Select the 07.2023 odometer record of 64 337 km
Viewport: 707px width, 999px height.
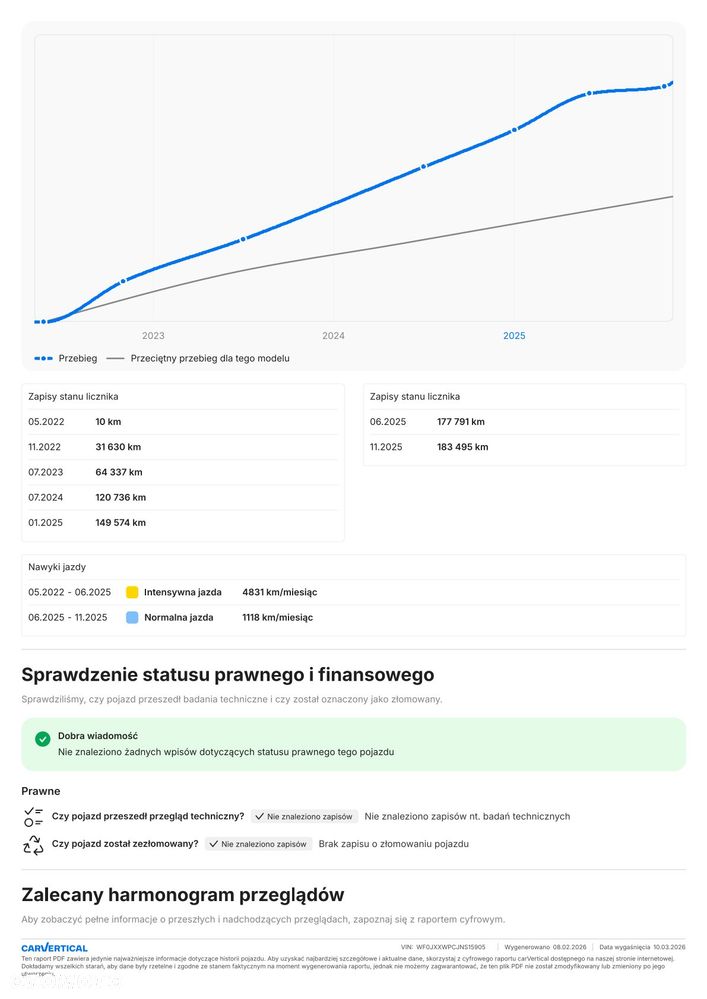click(x=183, y=472)
